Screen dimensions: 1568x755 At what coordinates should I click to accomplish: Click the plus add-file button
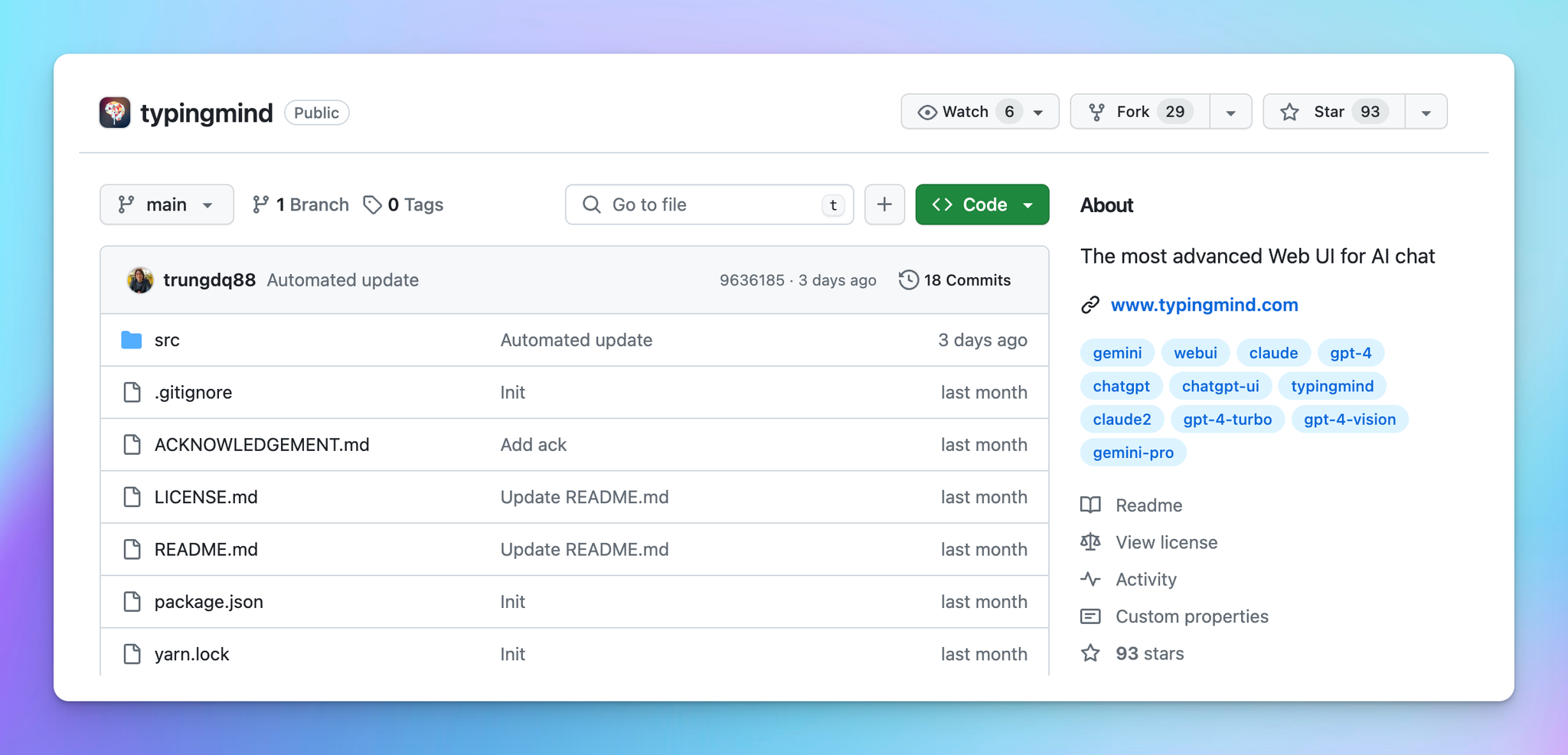pyautogui.click(x=884, y=204)
